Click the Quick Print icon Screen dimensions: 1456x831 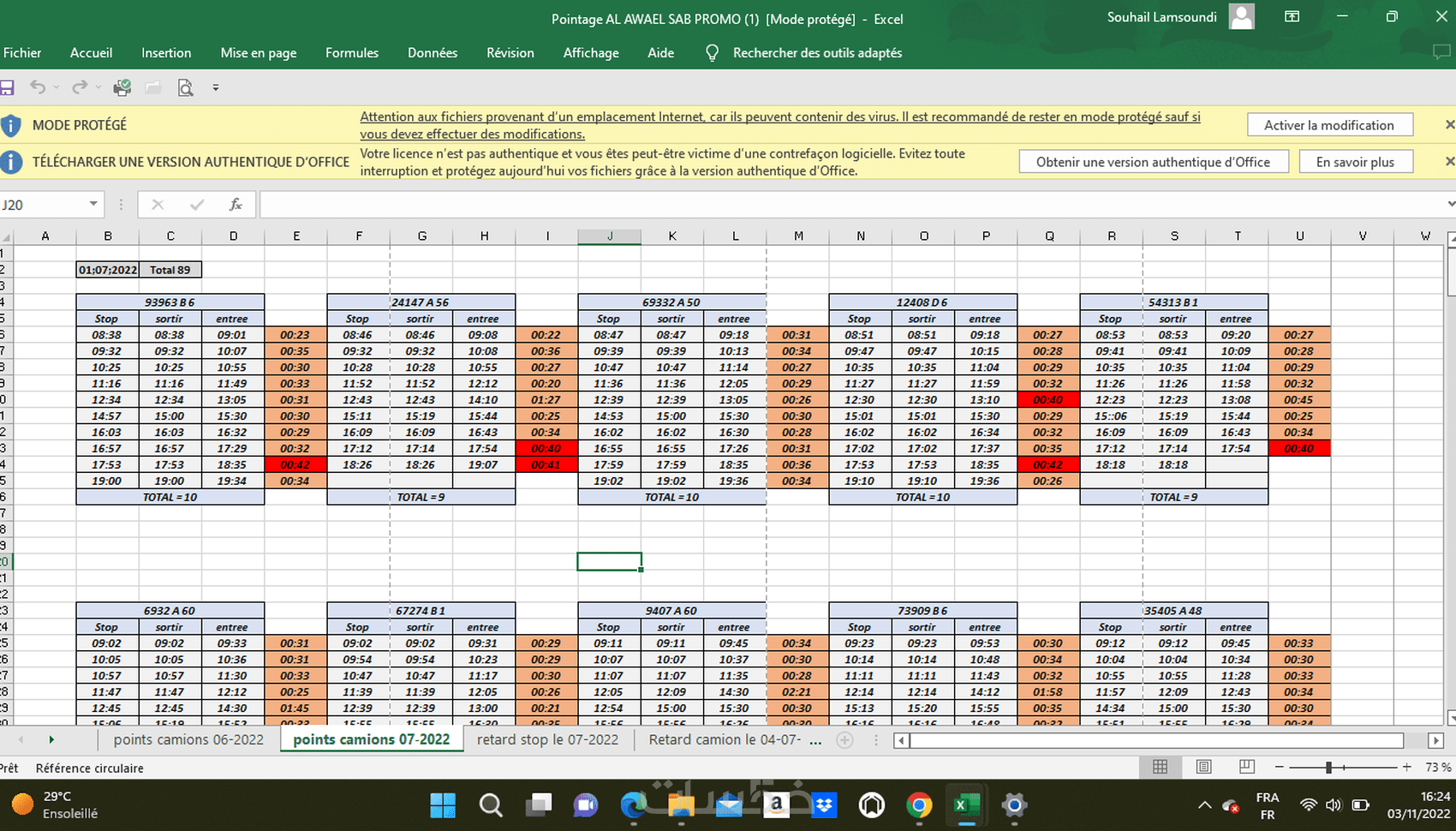(122, 87)
